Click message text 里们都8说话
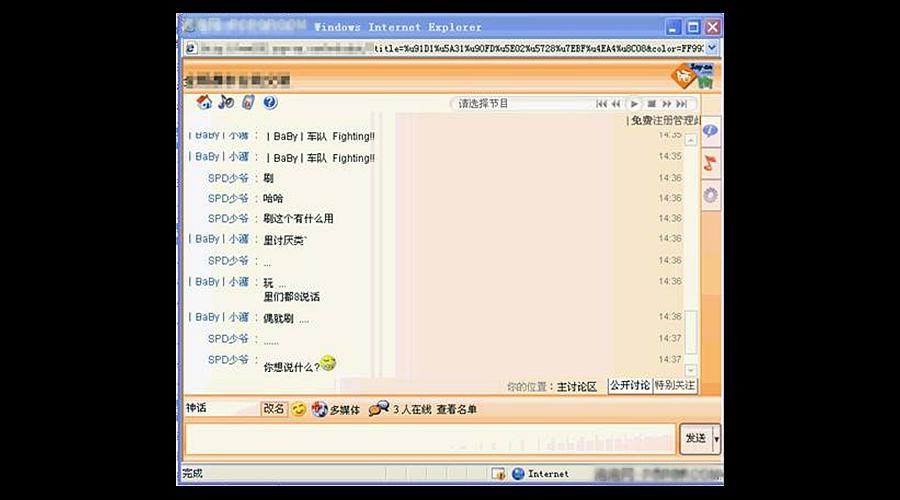The image size is (900, 500). [292, 297]
